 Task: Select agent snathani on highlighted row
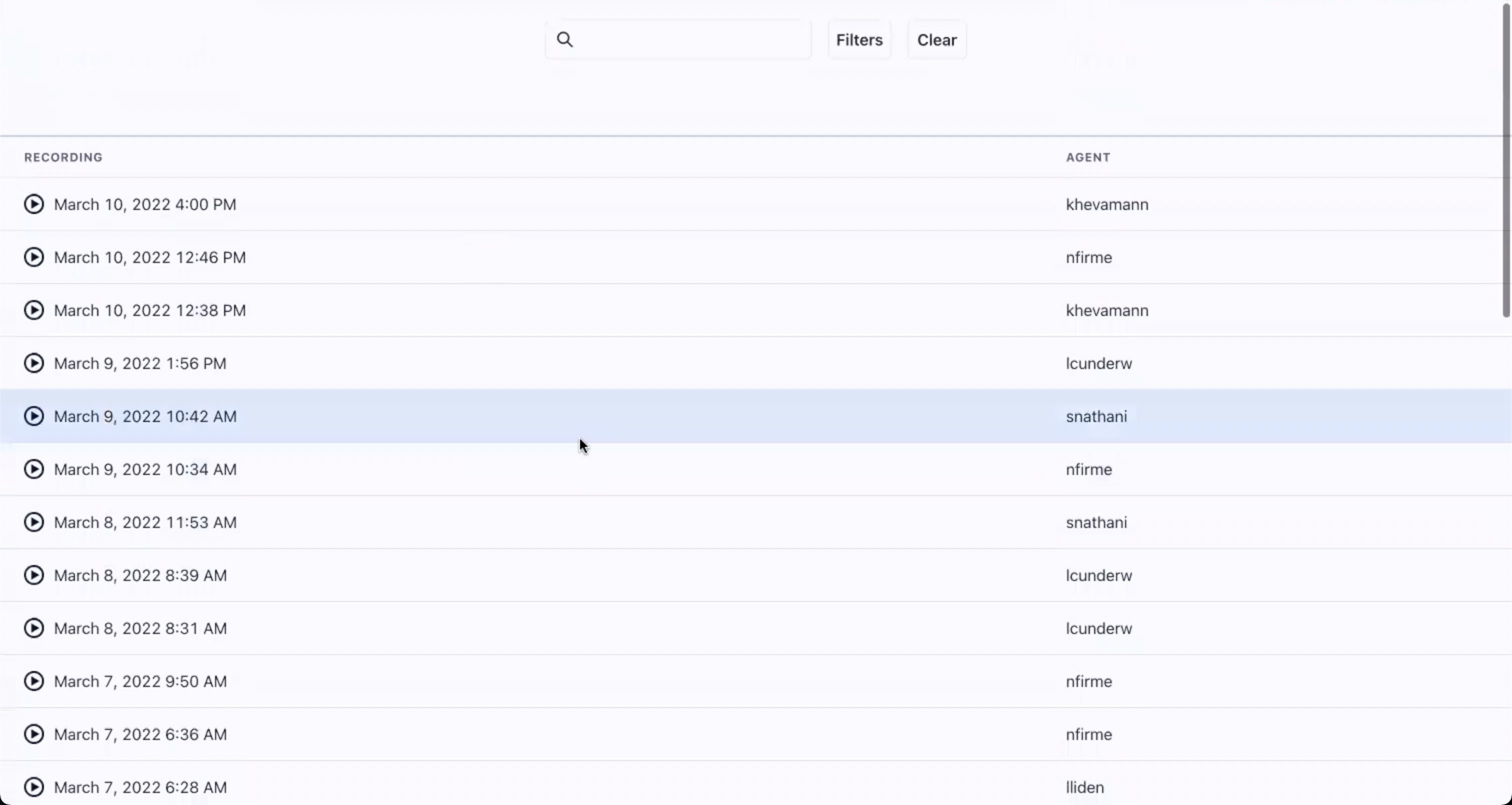pyautogui.click(x=1096, y=416)
